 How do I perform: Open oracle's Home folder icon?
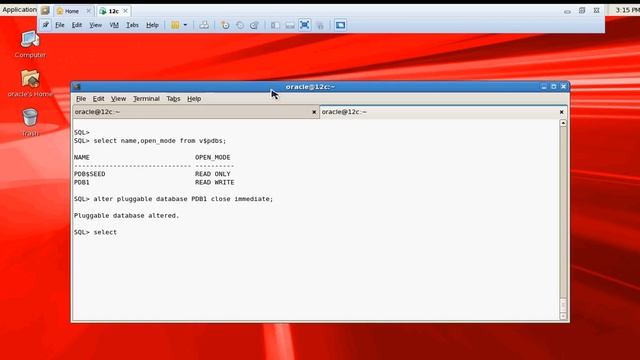(x=30, y=83)
